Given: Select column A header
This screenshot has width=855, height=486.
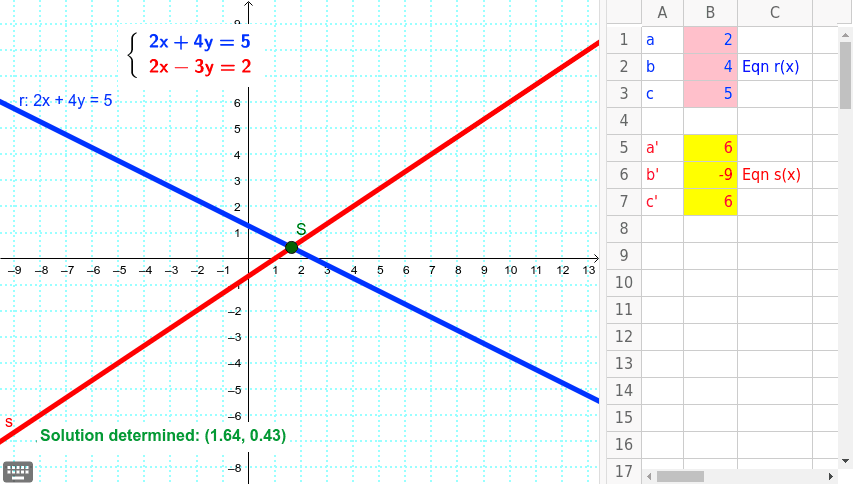Looking at the screenshot, I should pos(663,13).
